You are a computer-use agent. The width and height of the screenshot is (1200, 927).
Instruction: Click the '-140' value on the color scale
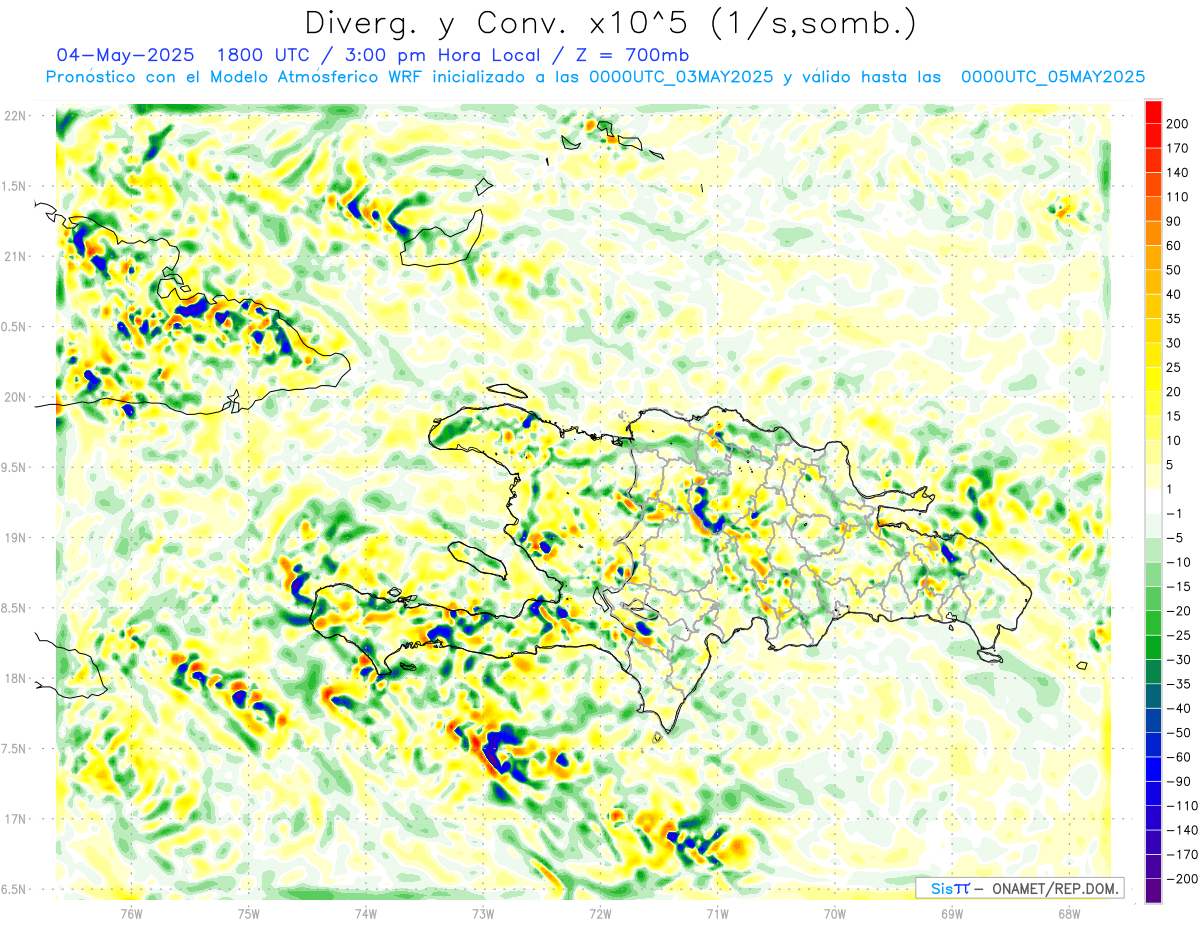click(x=1183, y=830)
